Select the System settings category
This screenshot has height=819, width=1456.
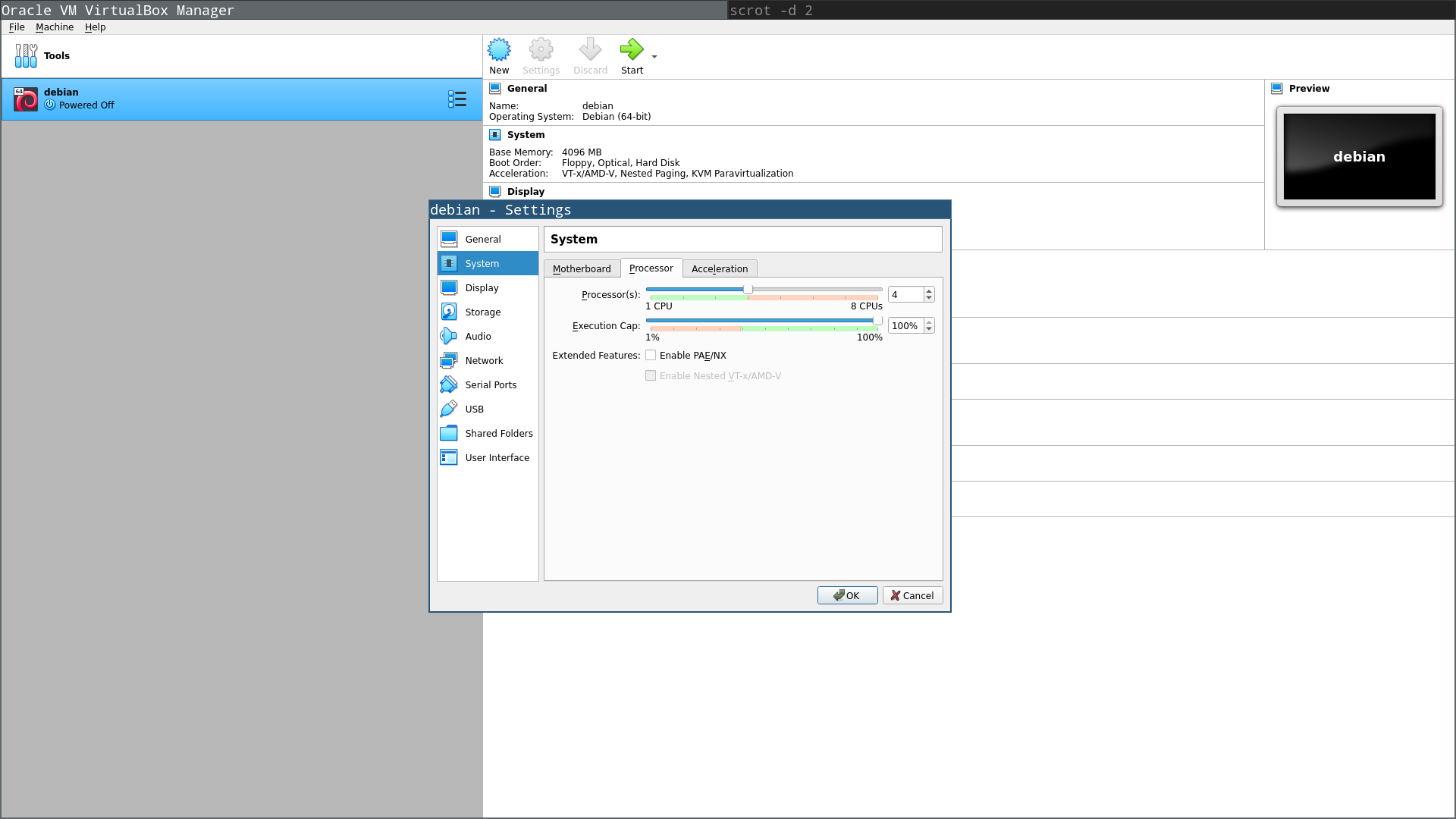(x=488, y=263)
